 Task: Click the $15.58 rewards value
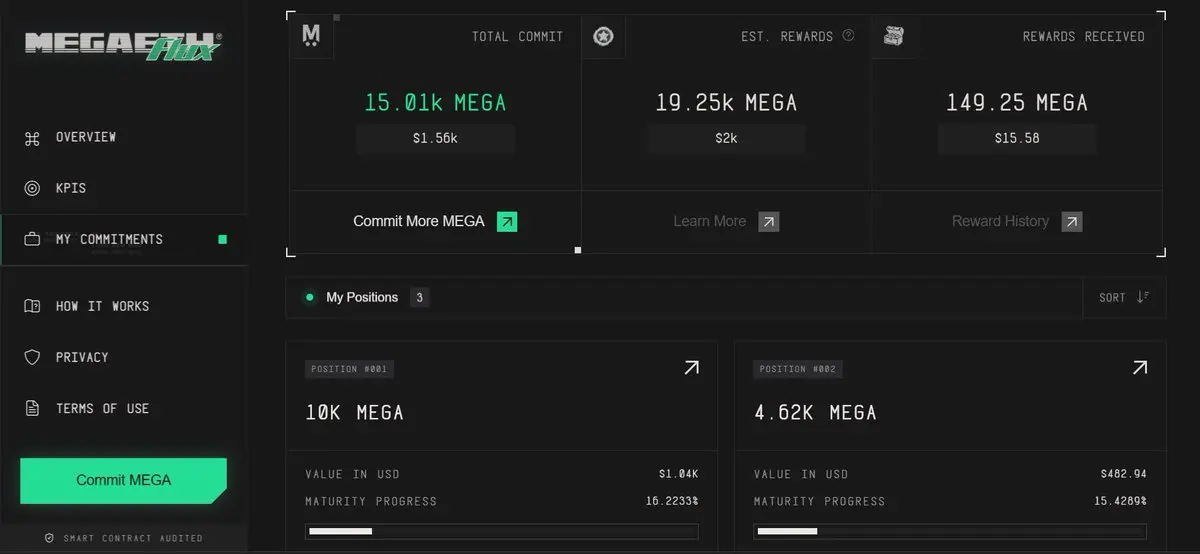[1017, 138]
